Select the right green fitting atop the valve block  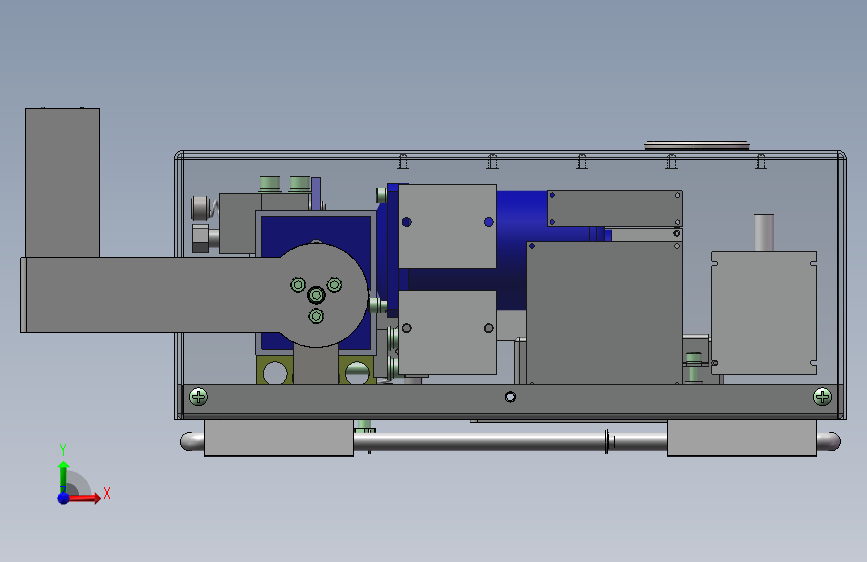300,184
